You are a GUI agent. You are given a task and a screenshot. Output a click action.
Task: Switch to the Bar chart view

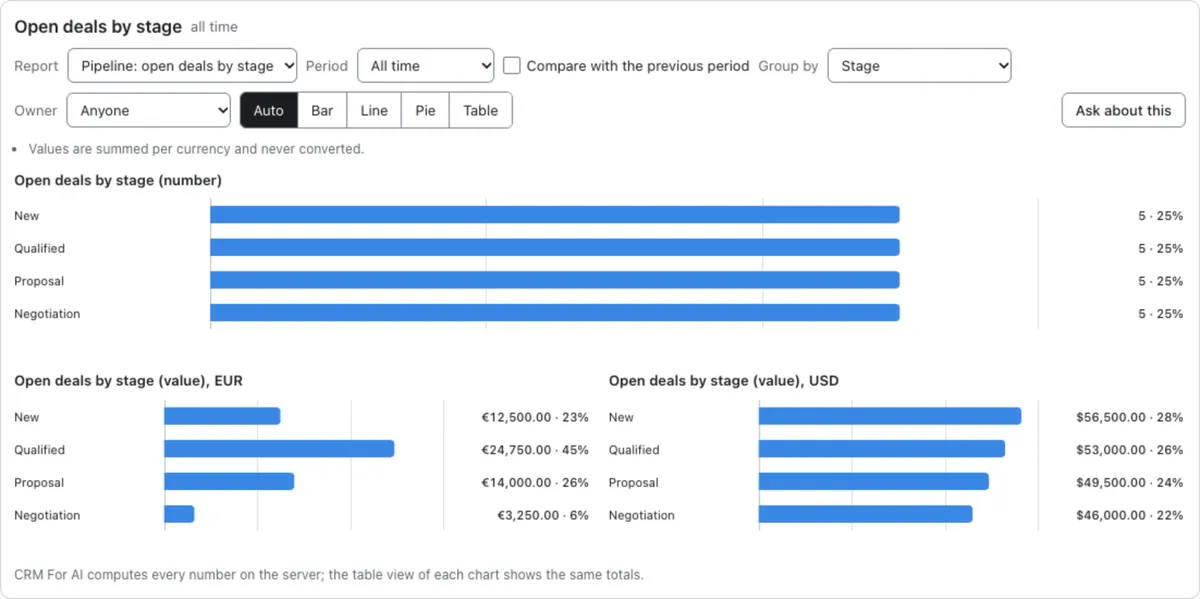point(322,111)
